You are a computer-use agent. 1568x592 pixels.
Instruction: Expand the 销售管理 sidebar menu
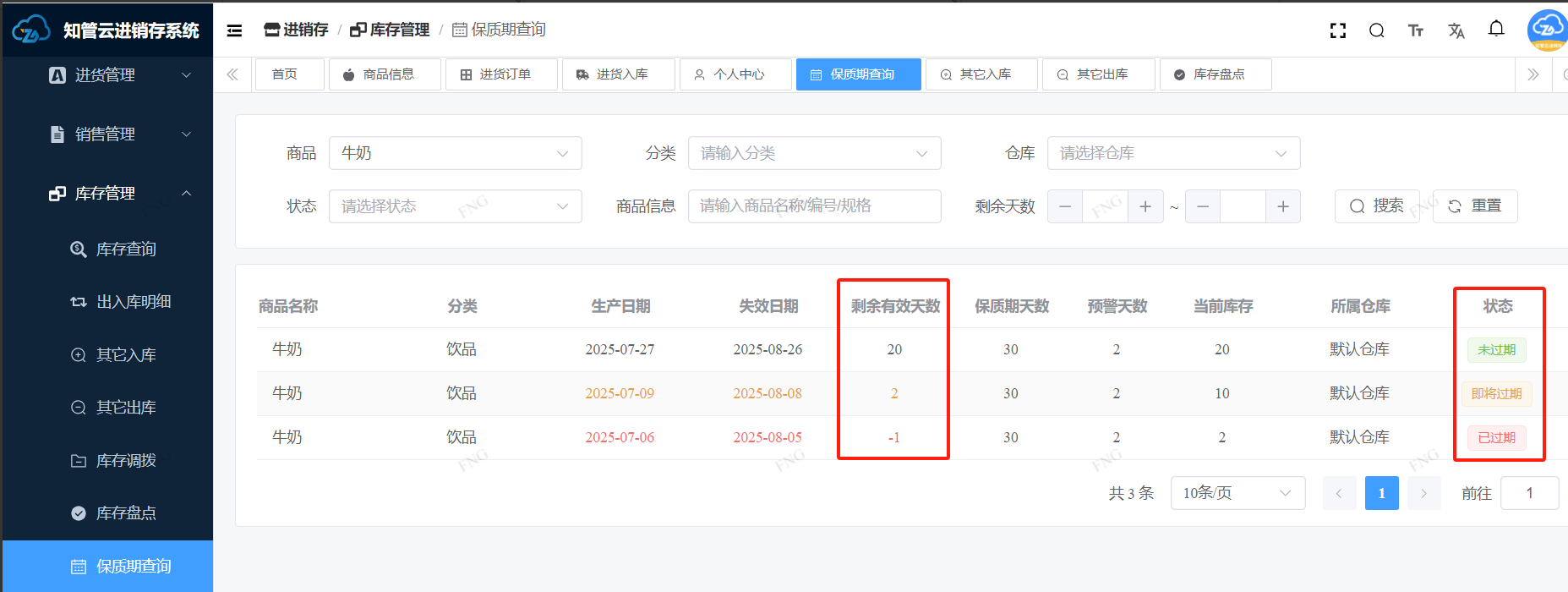pos(118,134)
